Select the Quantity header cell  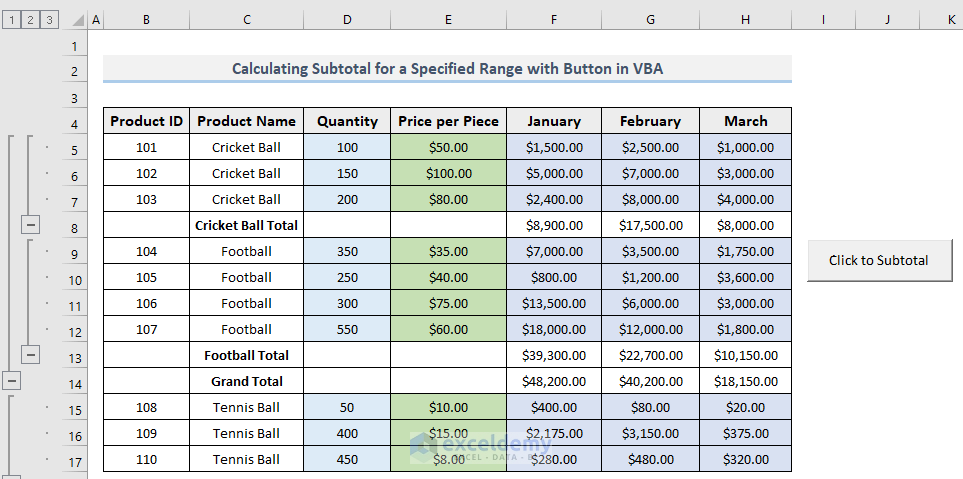point(347,121)
